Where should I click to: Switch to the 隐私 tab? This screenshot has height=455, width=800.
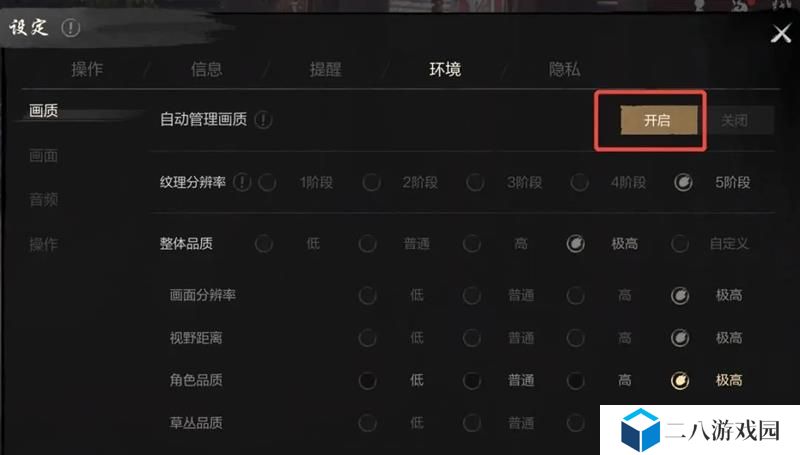tap(564, 69)
